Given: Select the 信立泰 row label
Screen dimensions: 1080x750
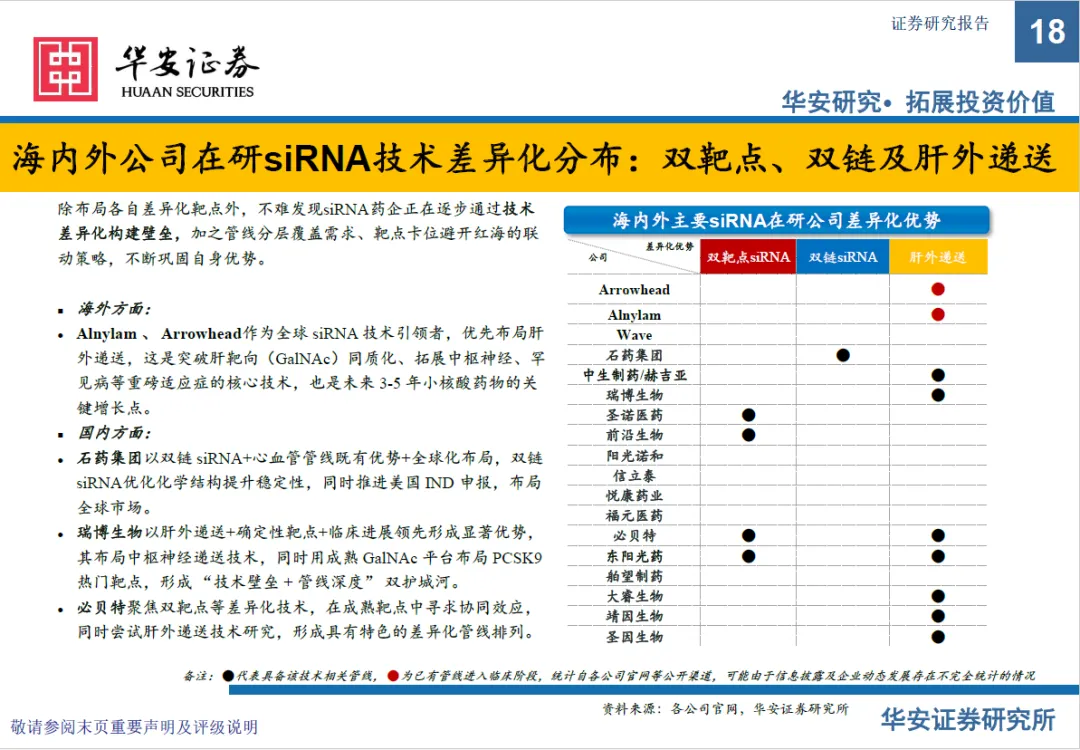Looking at the screenshot, I should click(x=634, y=476).
